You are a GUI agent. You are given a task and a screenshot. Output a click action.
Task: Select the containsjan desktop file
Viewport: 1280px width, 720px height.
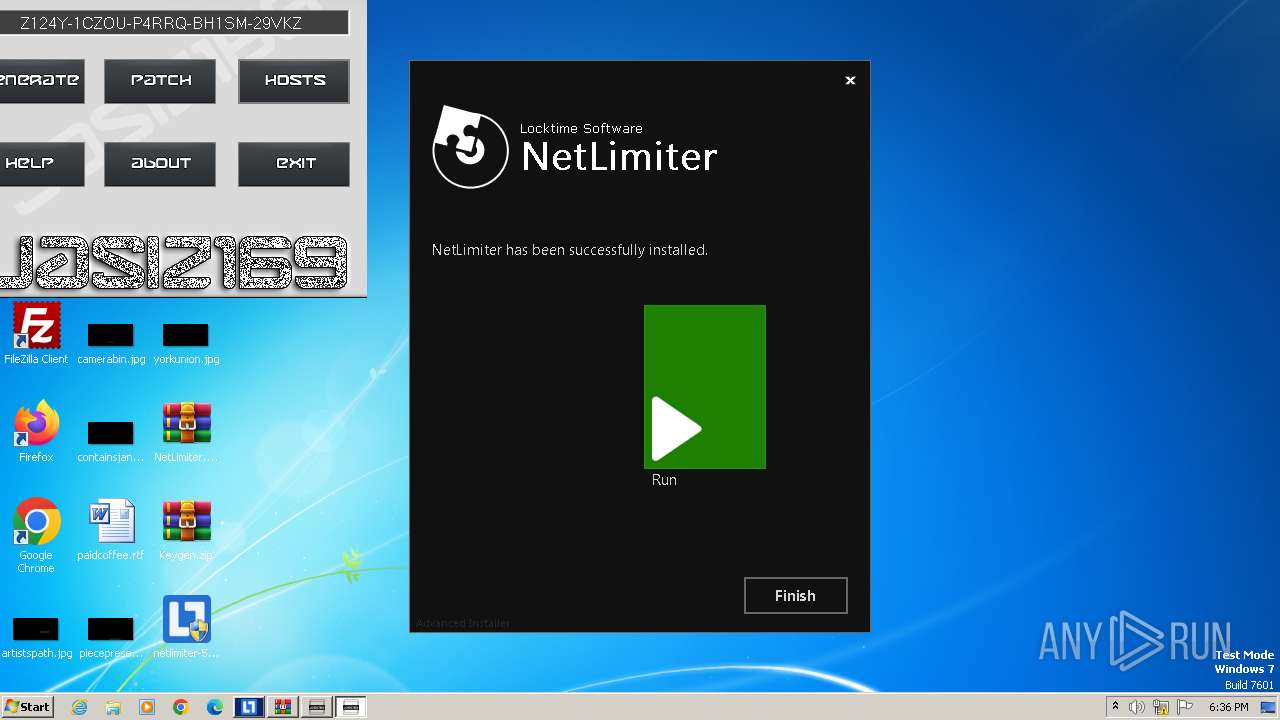111,441
